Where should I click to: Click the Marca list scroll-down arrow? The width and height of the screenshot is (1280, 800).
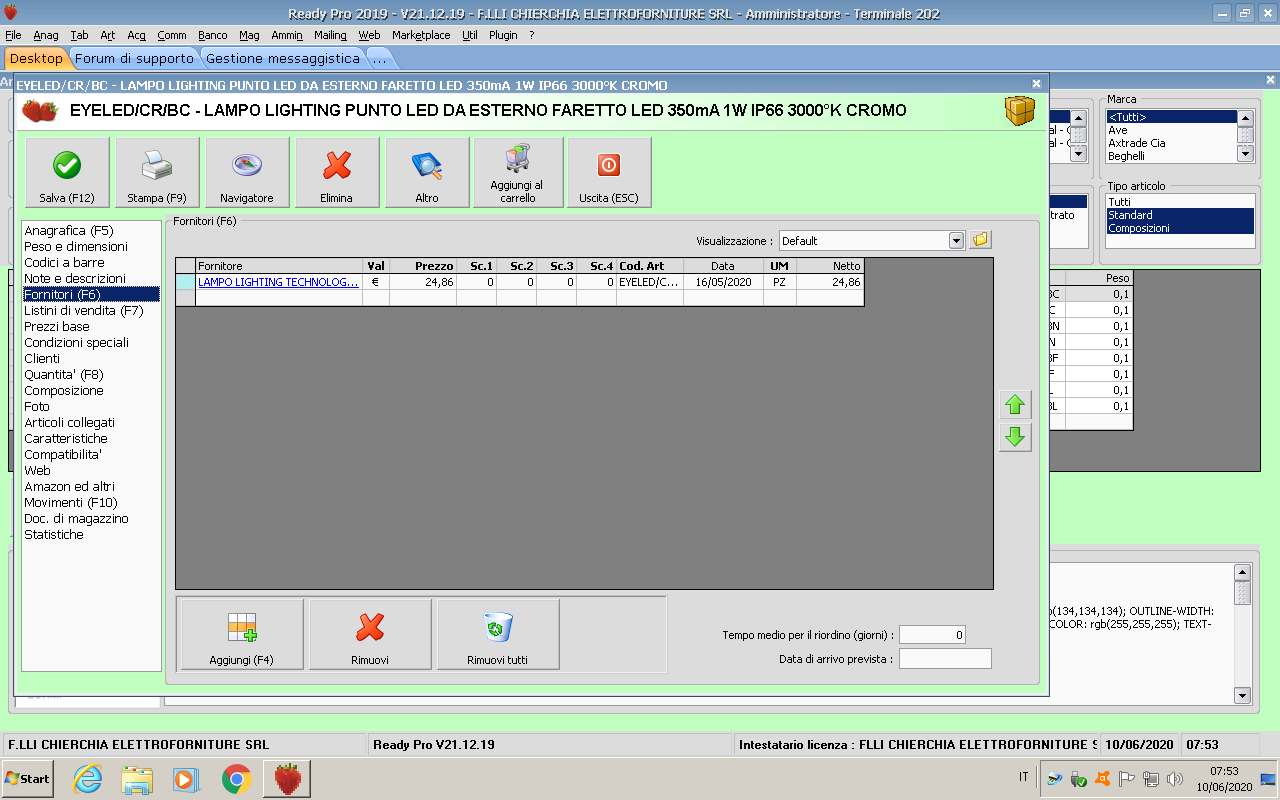(1245, 153)
